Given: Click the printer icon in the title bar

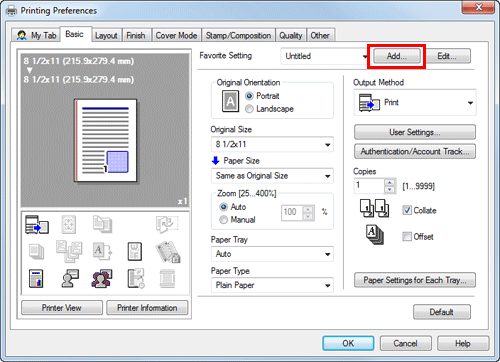Looking at the screenshot, I should pyautogui.click(x=12, y=11).
